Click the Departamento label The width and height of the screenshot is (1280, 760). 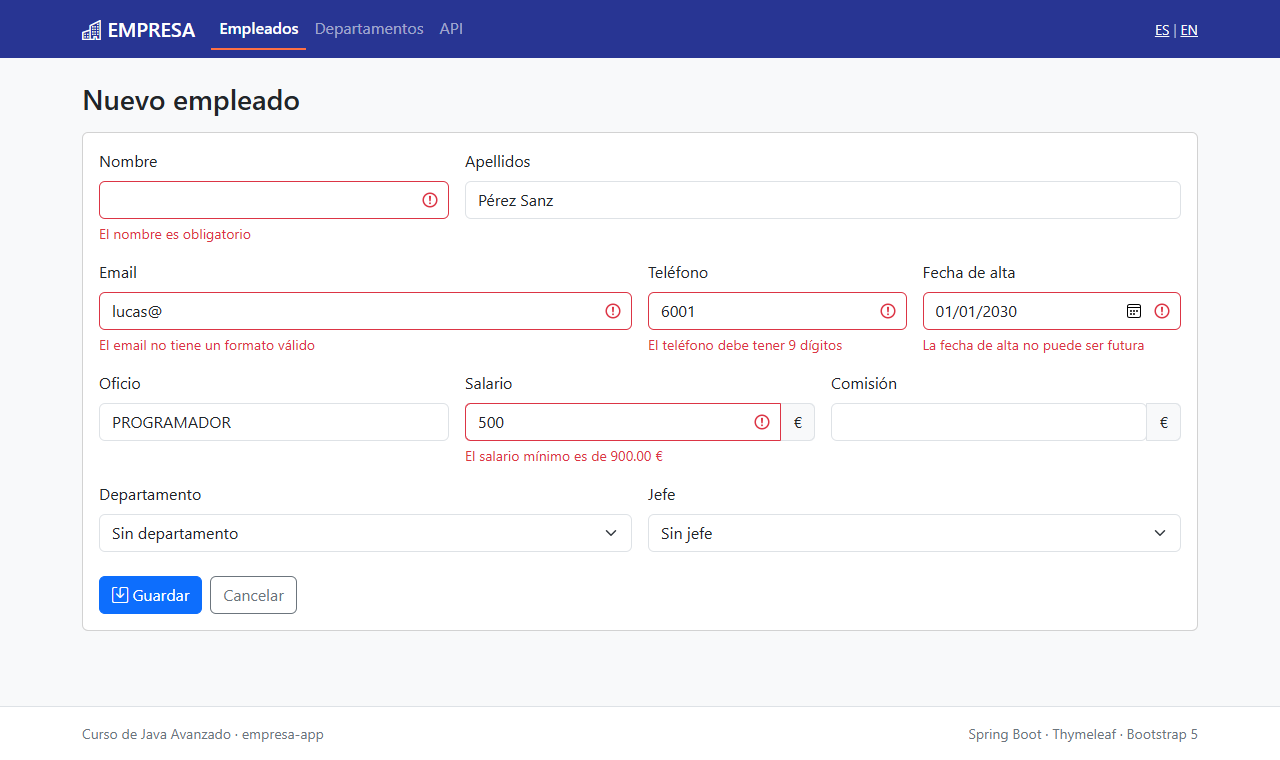point(150,494)
